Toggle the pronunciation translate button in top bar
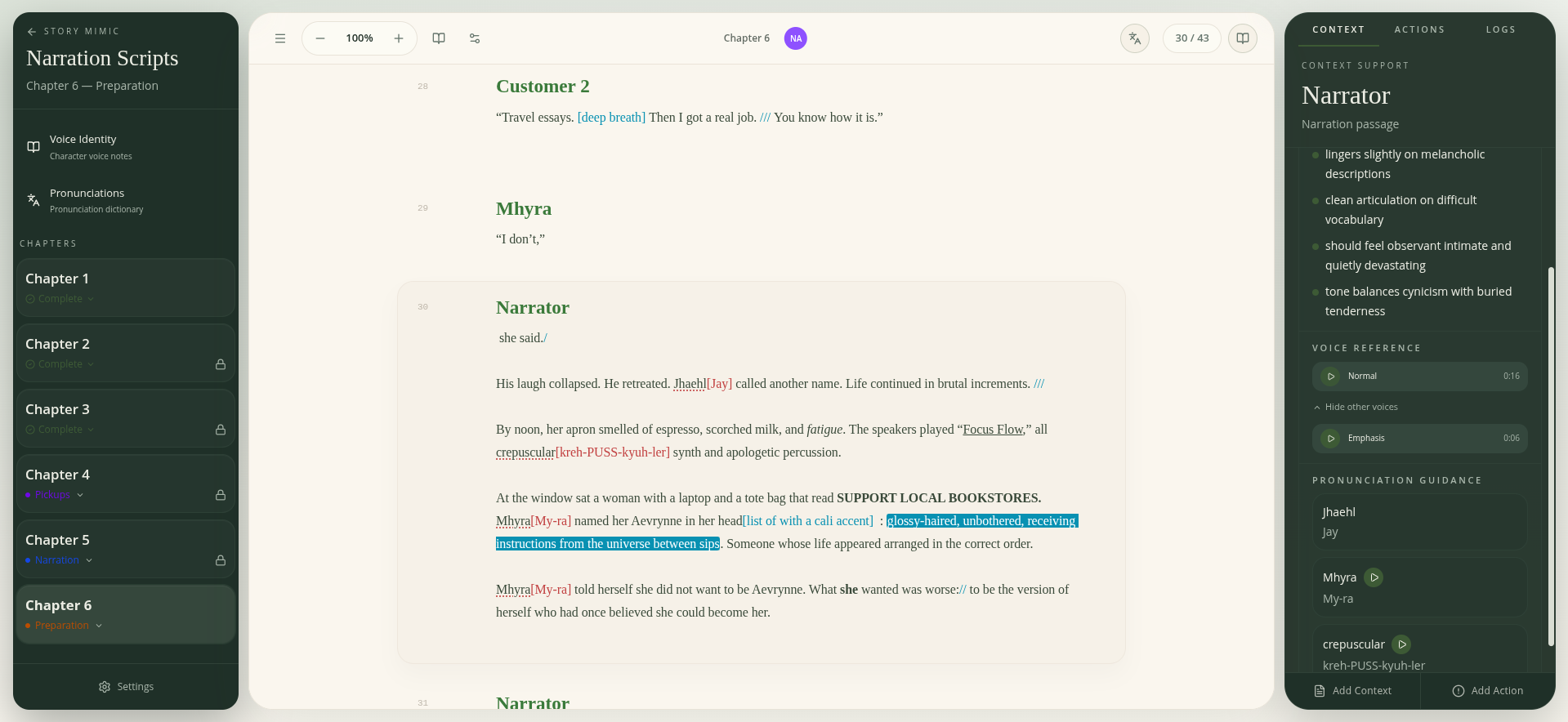Screen dimensions: 1568x722 (x=1135, y=38)
